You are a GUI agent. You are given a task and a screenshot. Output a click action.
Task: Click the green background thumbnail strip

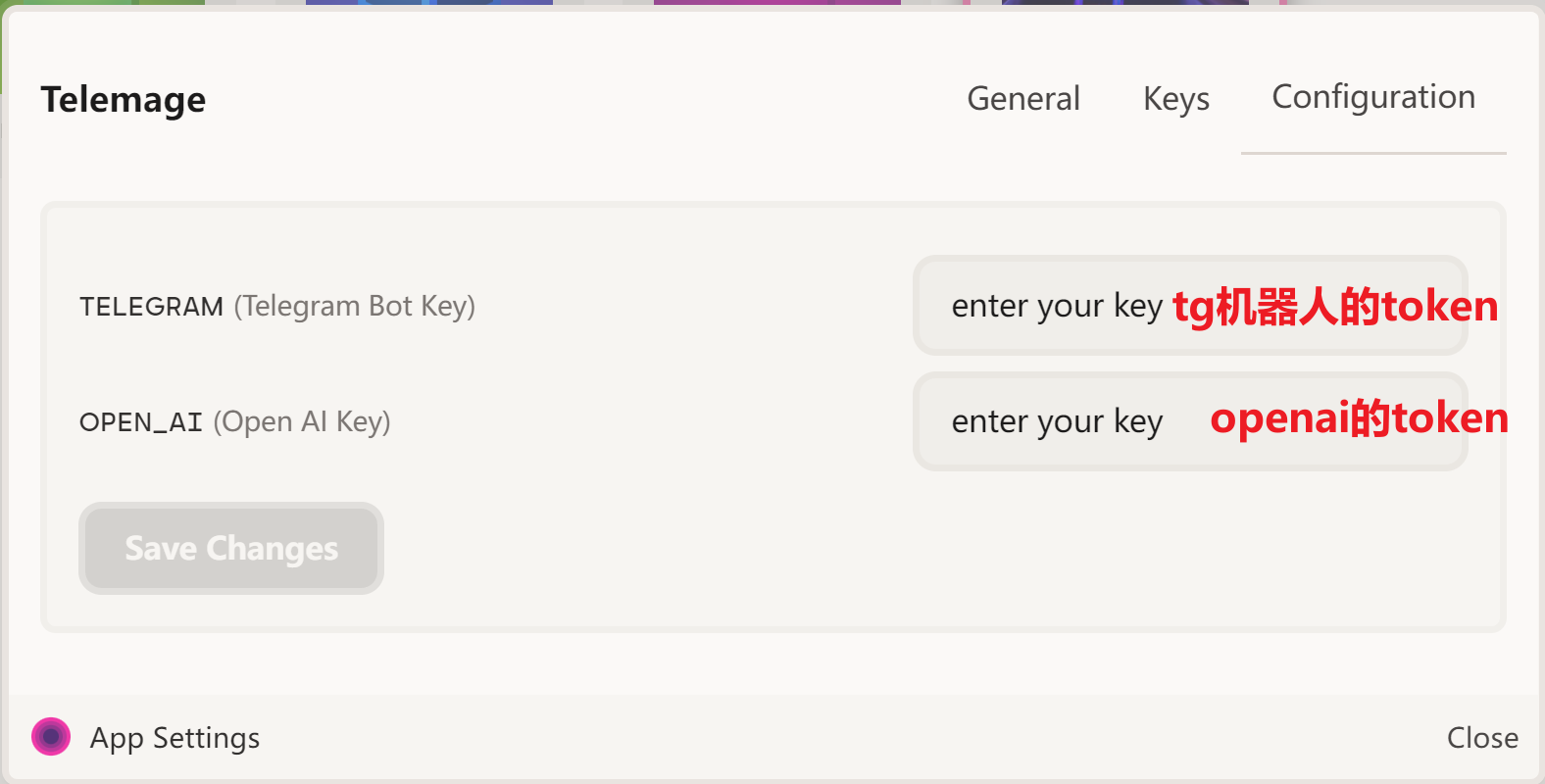(102, 3)
